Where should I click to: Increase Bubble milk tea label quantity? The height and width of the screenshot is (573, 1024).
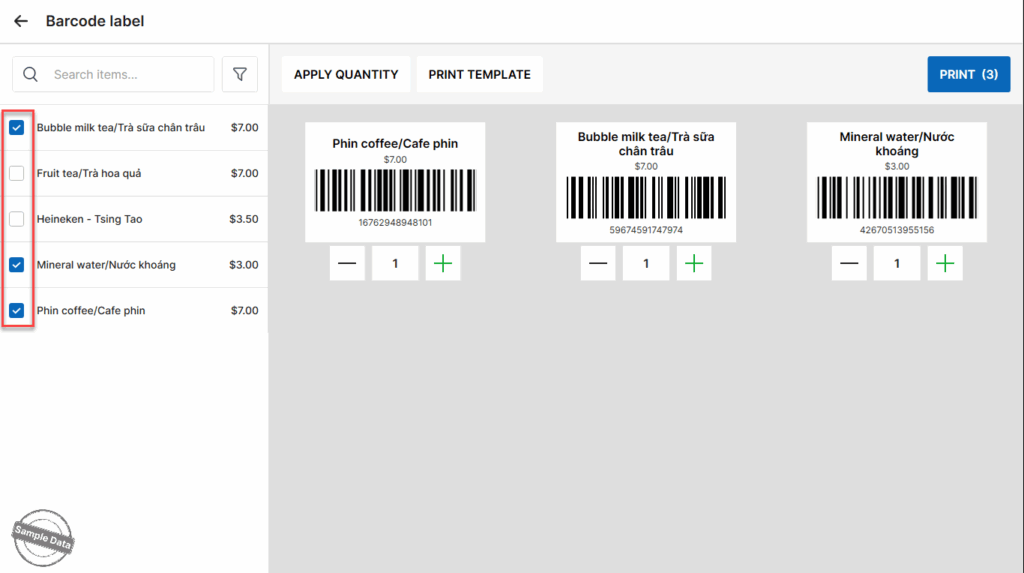click(694, 264)
